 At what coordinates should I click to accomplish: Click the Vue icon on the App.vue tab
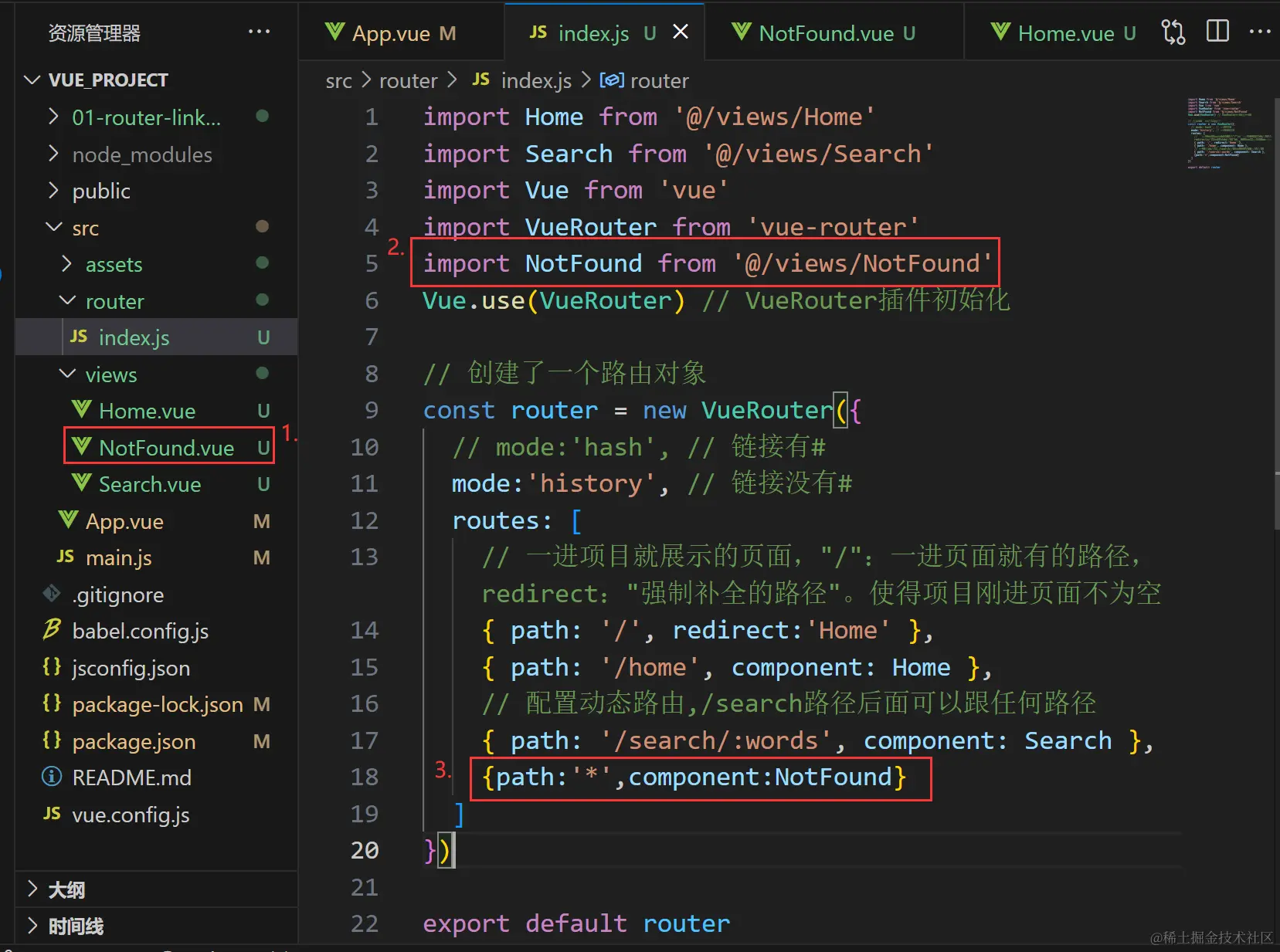334,32
